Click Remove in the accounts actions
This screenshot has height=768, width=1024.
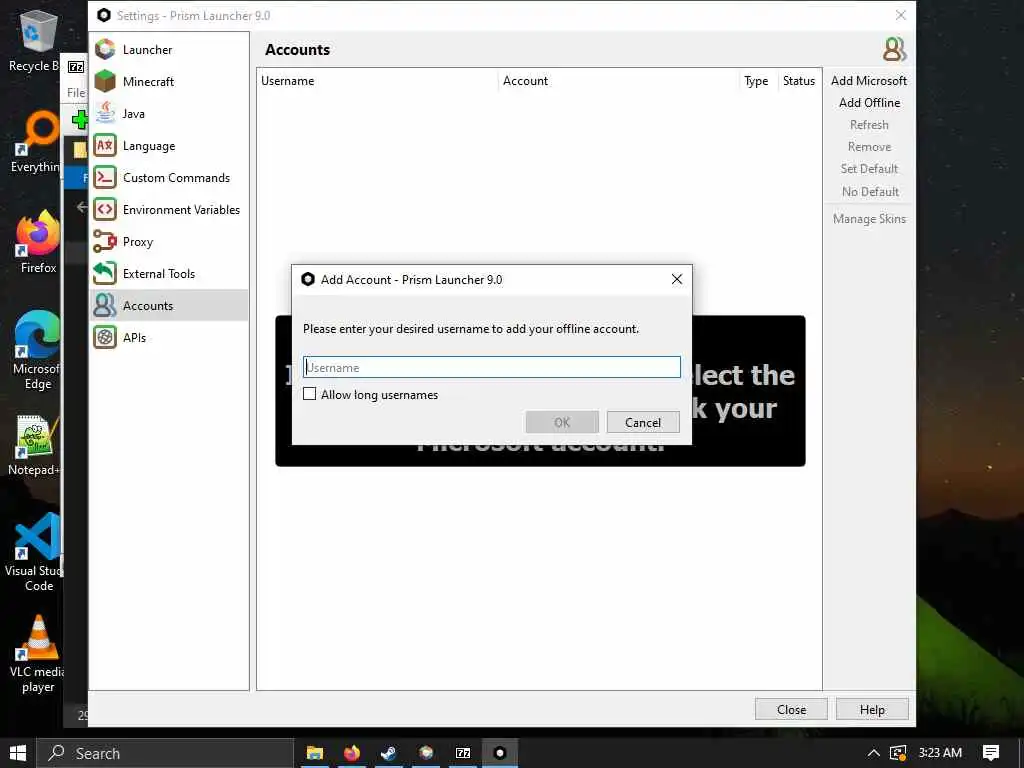click(869, 147)
